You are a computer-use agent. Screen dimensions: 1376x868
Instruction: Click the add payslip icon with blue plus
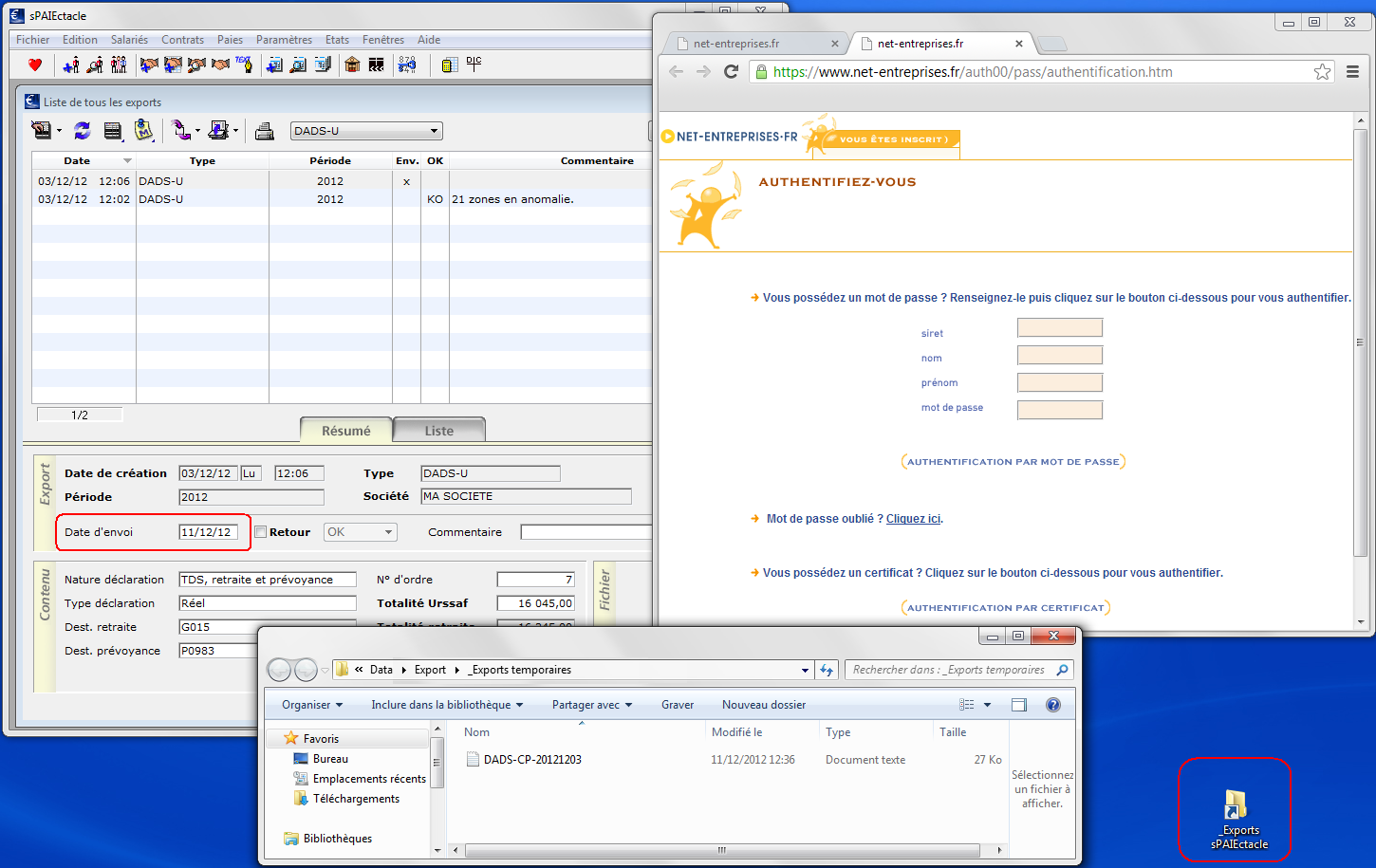pos(274,65)
